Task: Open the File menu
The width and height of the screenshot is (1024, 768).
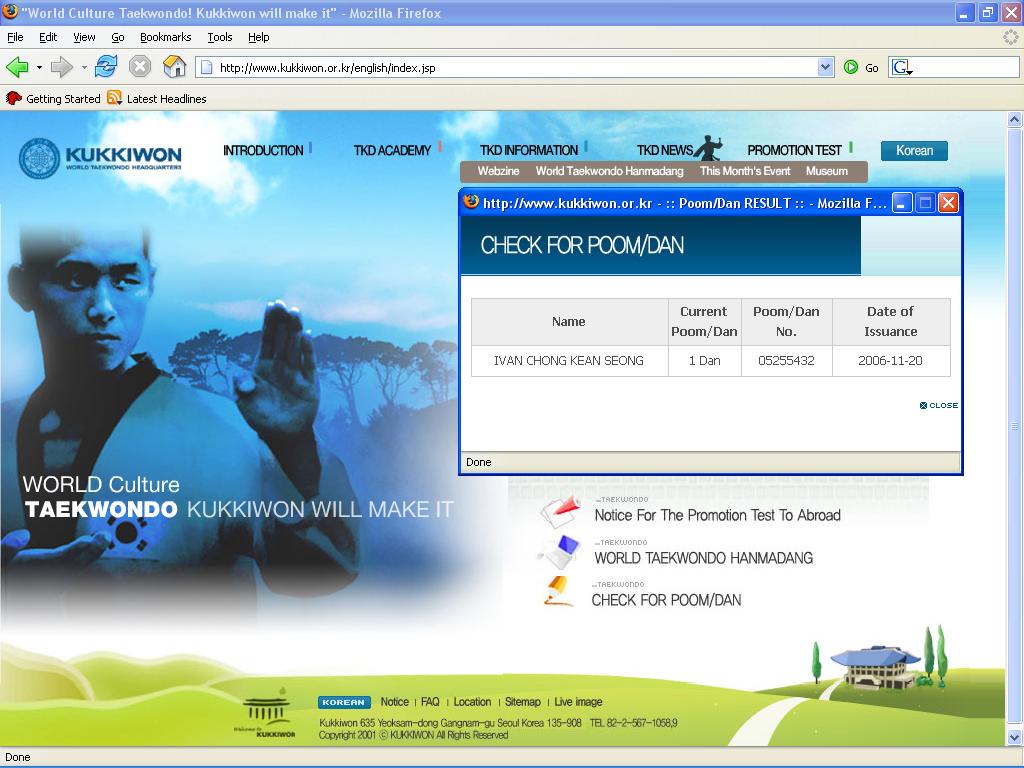Action: [x=15, y=37]
